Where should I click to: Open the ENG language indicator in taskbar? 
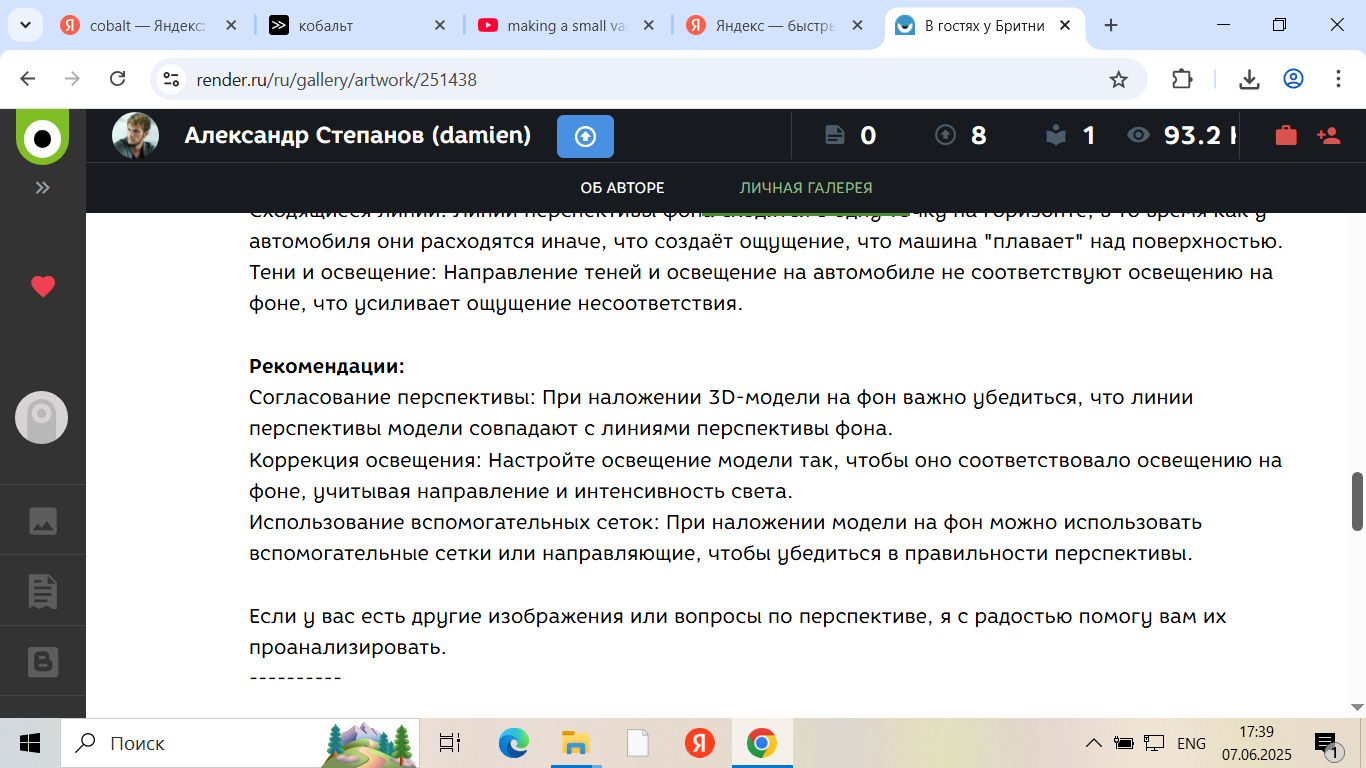tap(1191, 744)
